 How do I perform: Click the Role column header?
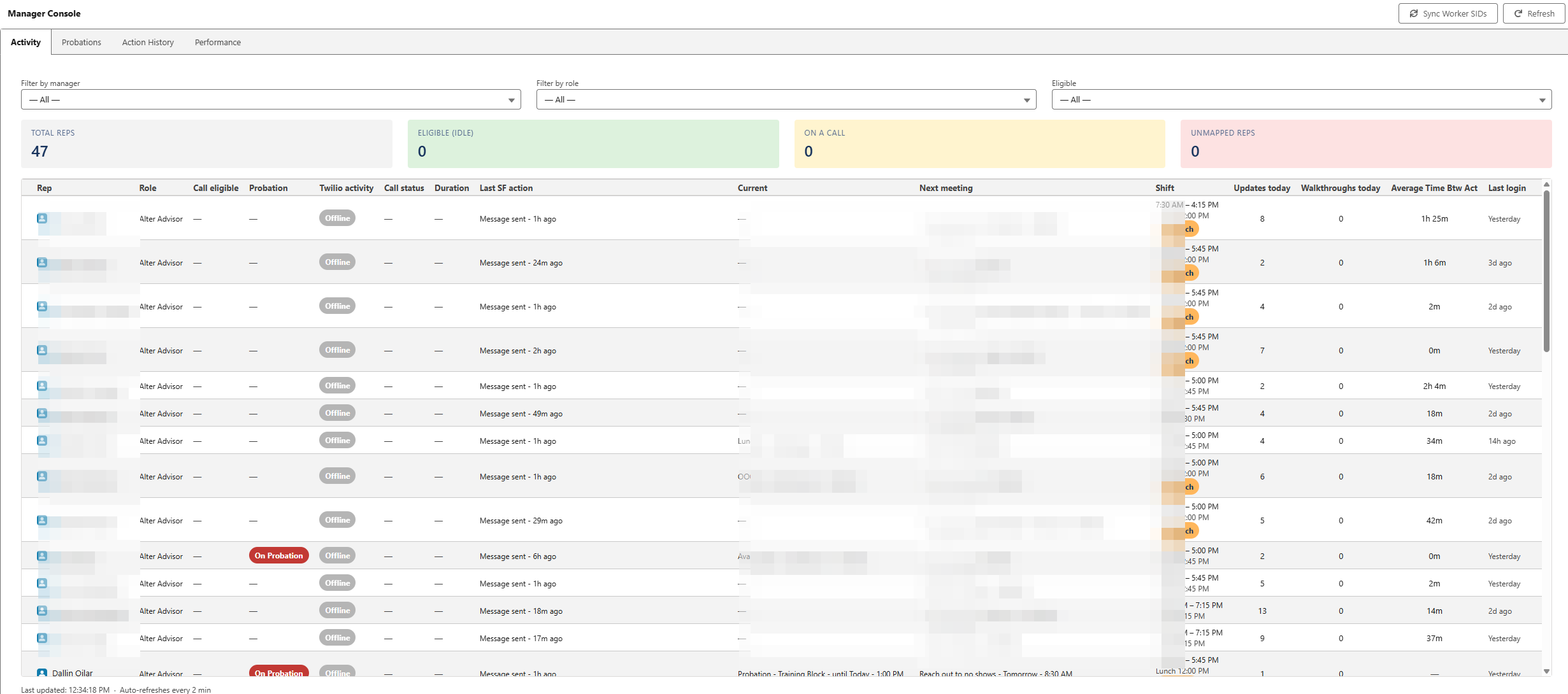click(148, 188)
